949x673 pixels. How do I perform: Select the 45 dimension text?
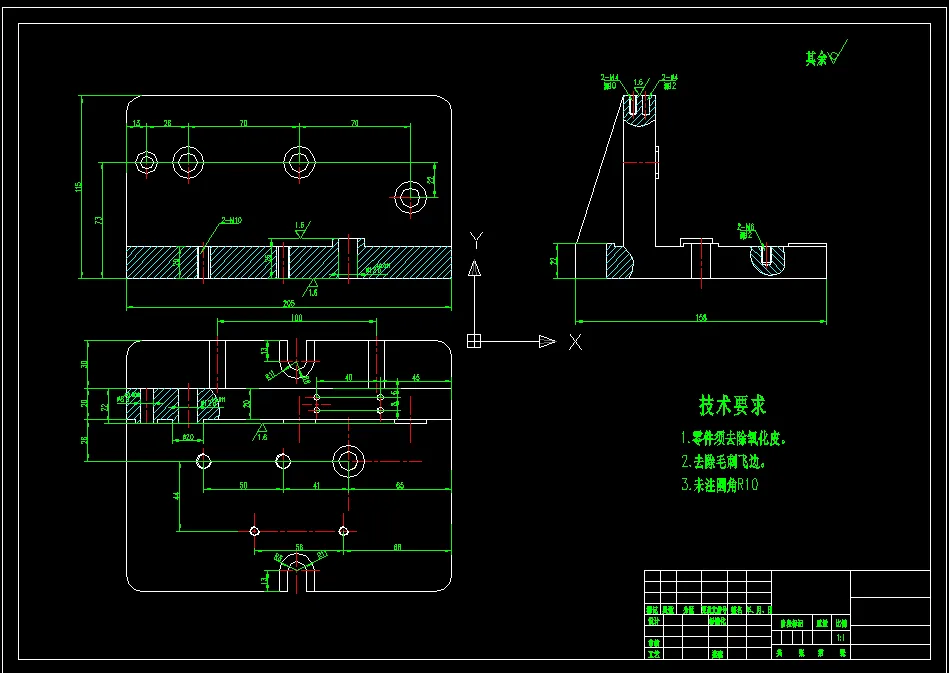pos(416,377)
